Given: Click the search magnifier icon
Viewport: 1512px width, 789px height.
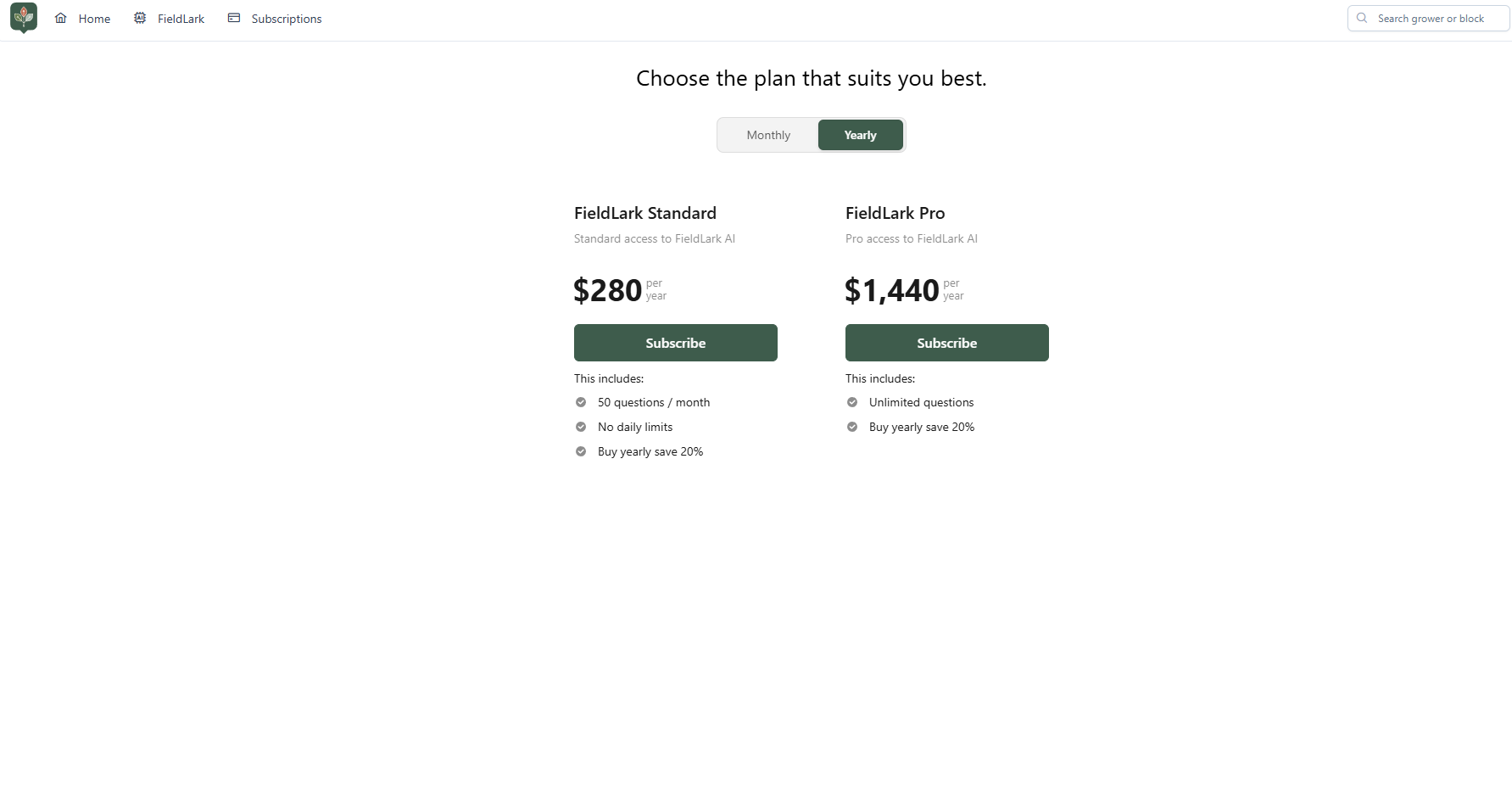Looking at the screenshot, I should click(1362, 18).
